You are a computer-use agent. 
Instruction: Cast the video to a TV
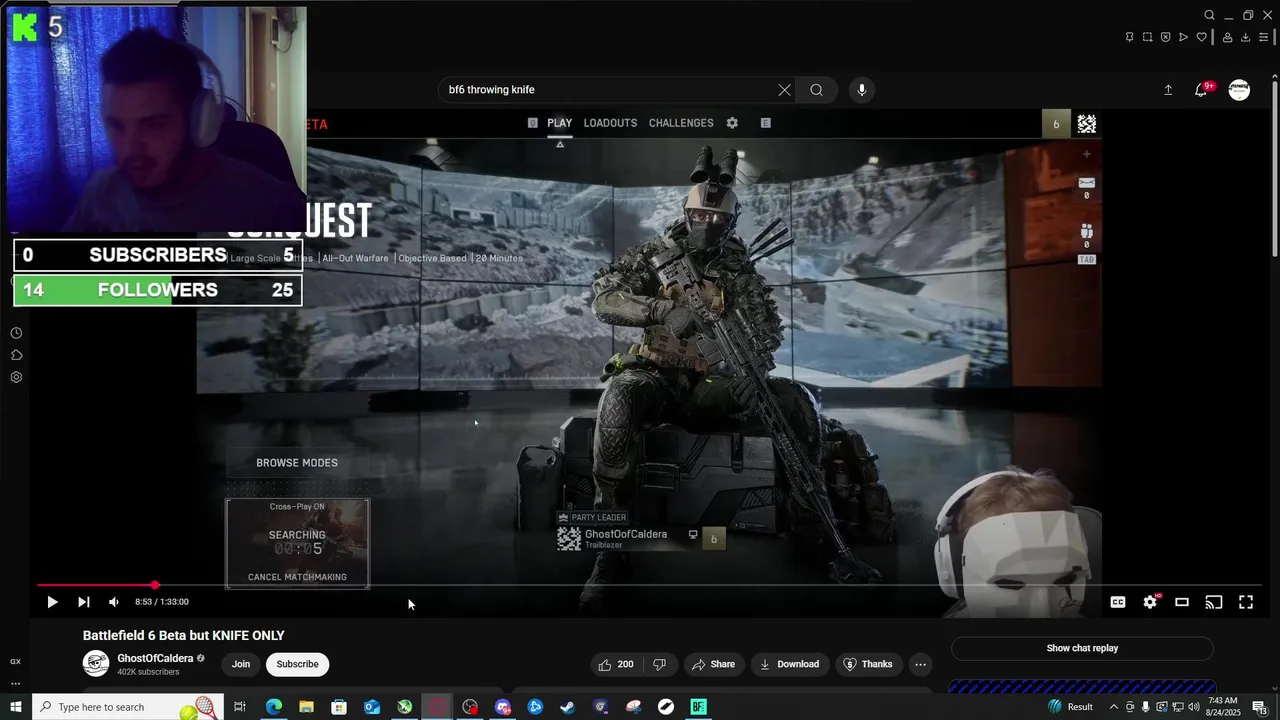pos(1214,602)
